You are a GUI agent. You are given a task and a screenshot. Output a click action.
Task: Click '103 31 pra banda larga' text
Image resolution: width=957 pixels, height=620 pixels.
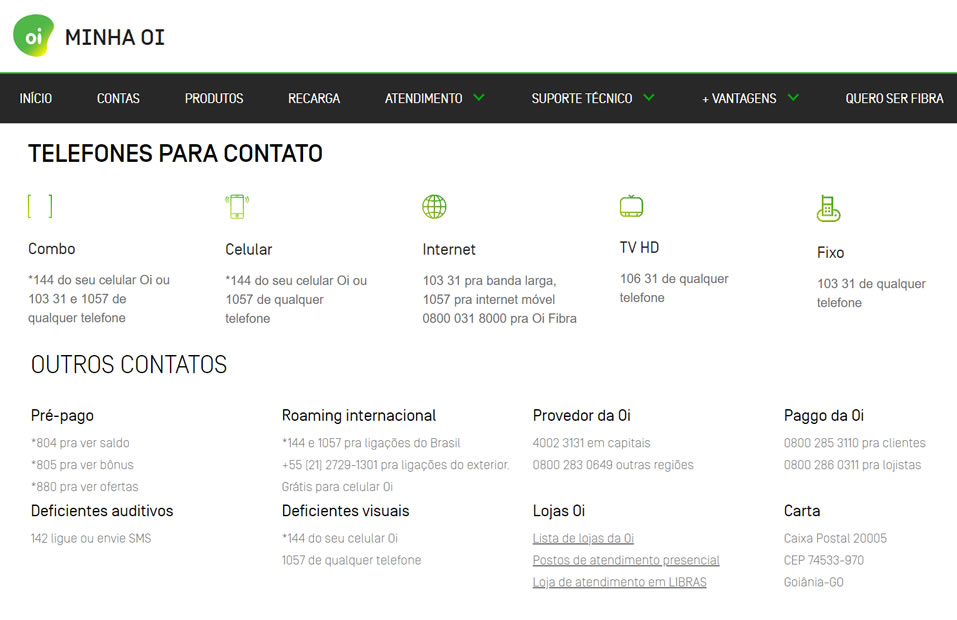tap(489, 281)
